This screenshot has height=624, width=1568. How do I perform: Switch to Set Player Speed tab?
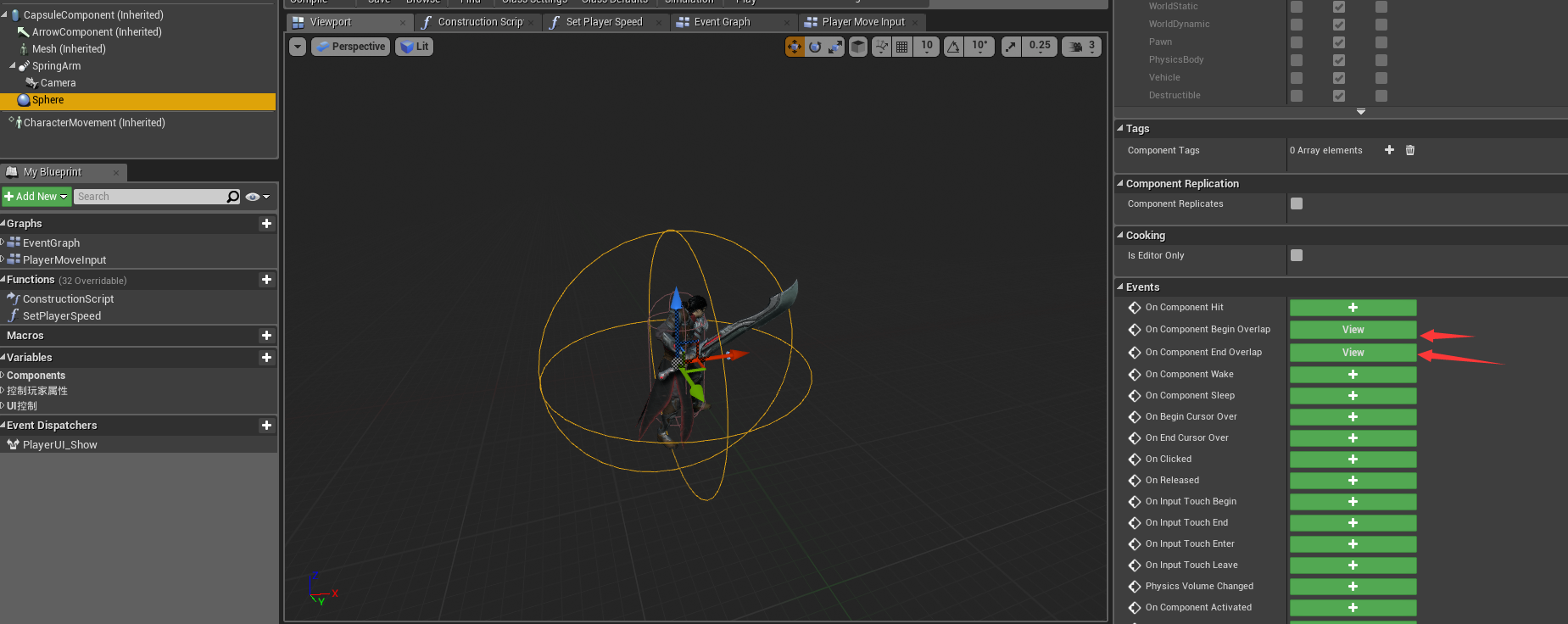[606, 22]
